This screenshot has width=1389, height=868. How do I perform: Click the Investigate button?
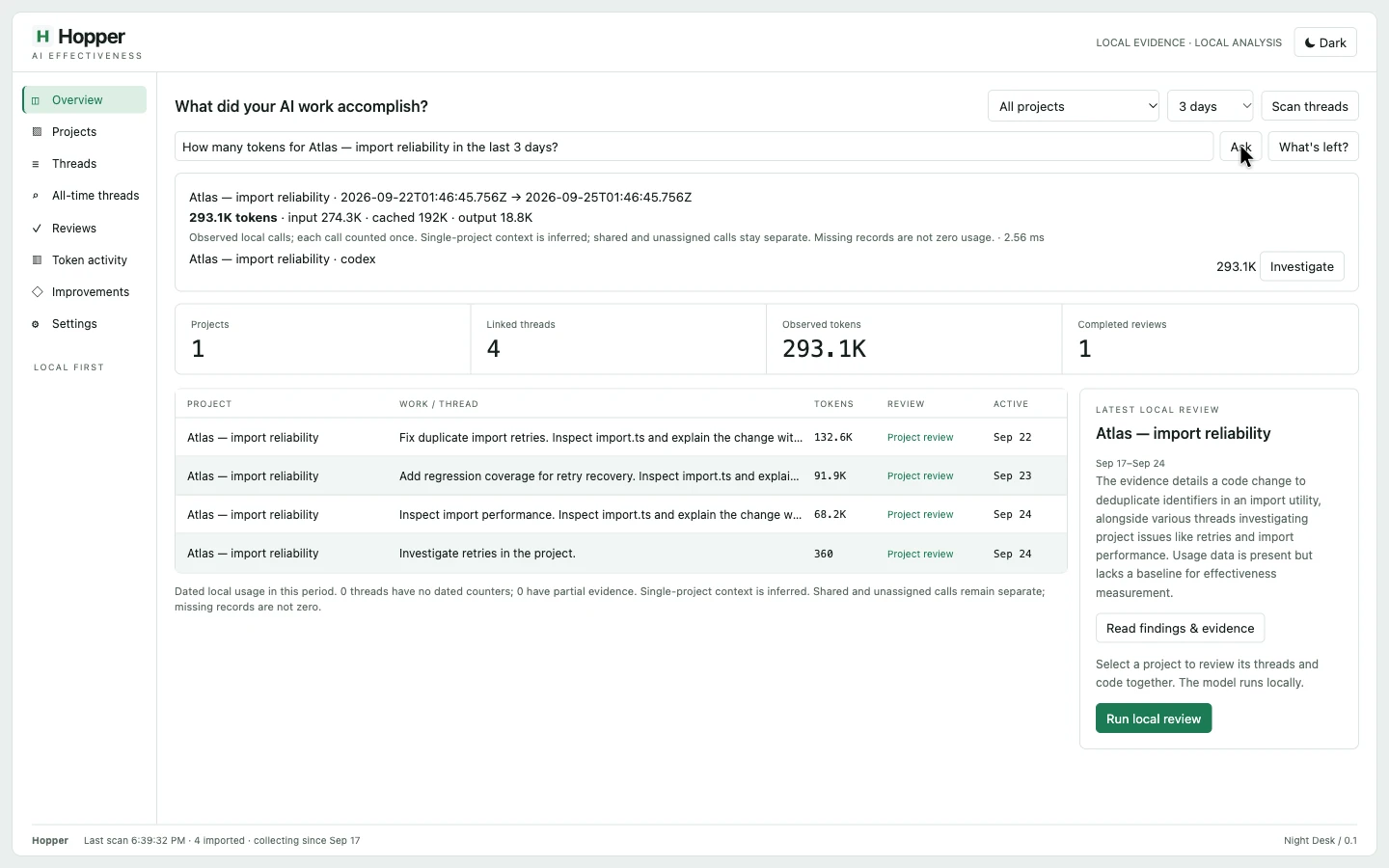click(x=1302, y=266)
